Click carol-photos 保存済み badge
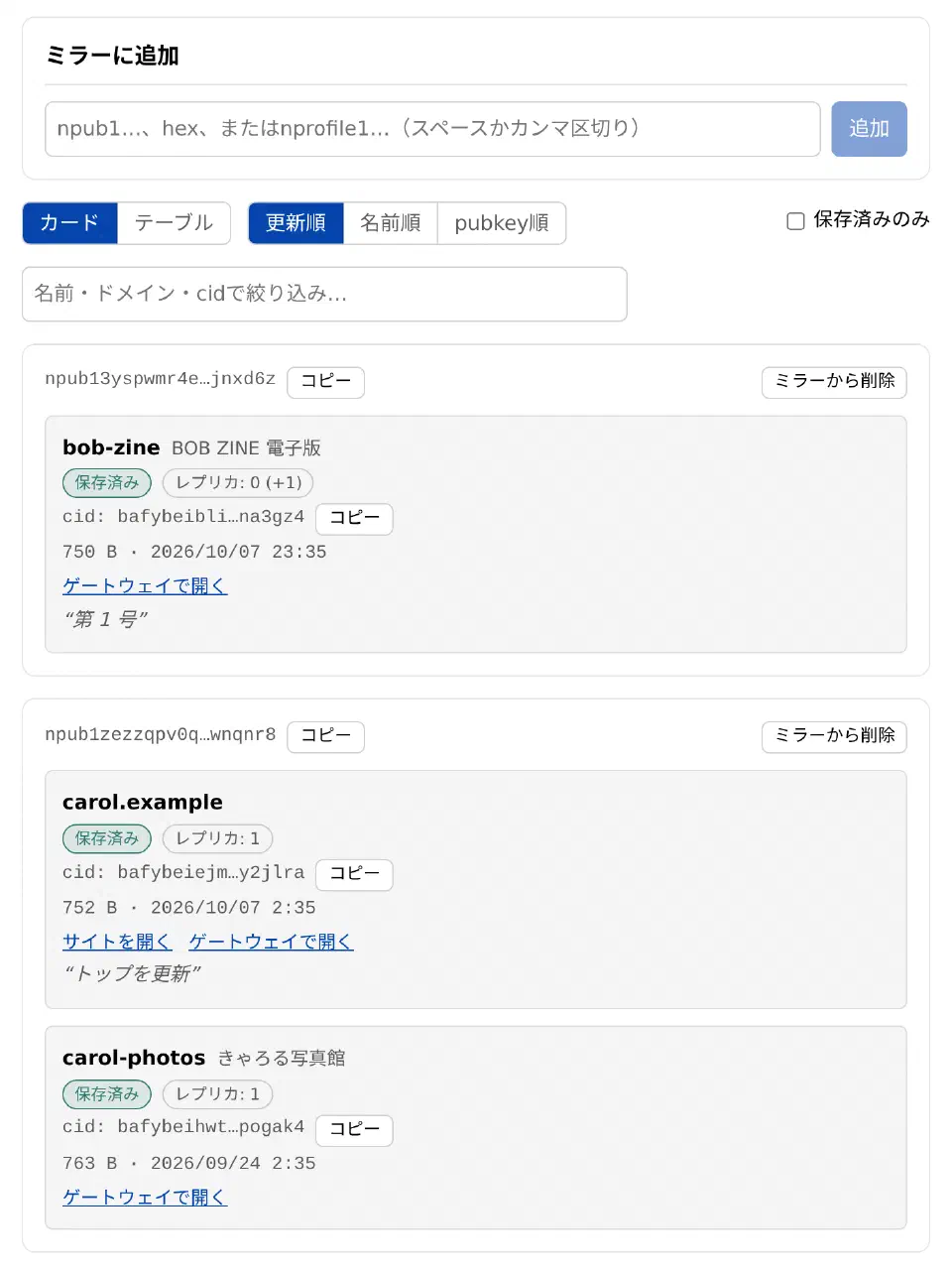This screenshot has width=952, height=1269. click(x=107, y=1094)
